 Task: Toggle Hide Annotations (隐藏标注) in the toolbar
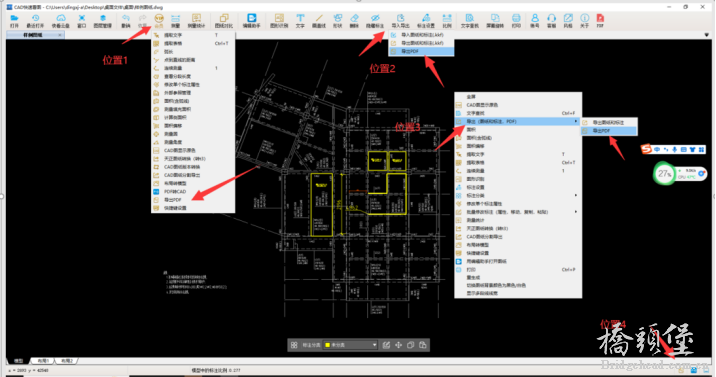pyautogui.click(x=375, y=21)
